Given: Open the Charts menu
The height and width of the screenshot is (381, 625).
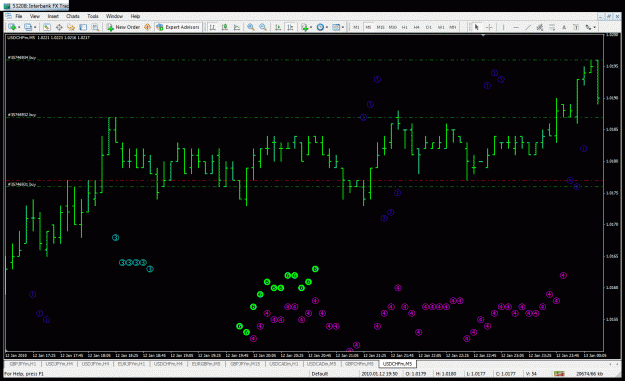Looking at the screenshot, I should [73, 16].
